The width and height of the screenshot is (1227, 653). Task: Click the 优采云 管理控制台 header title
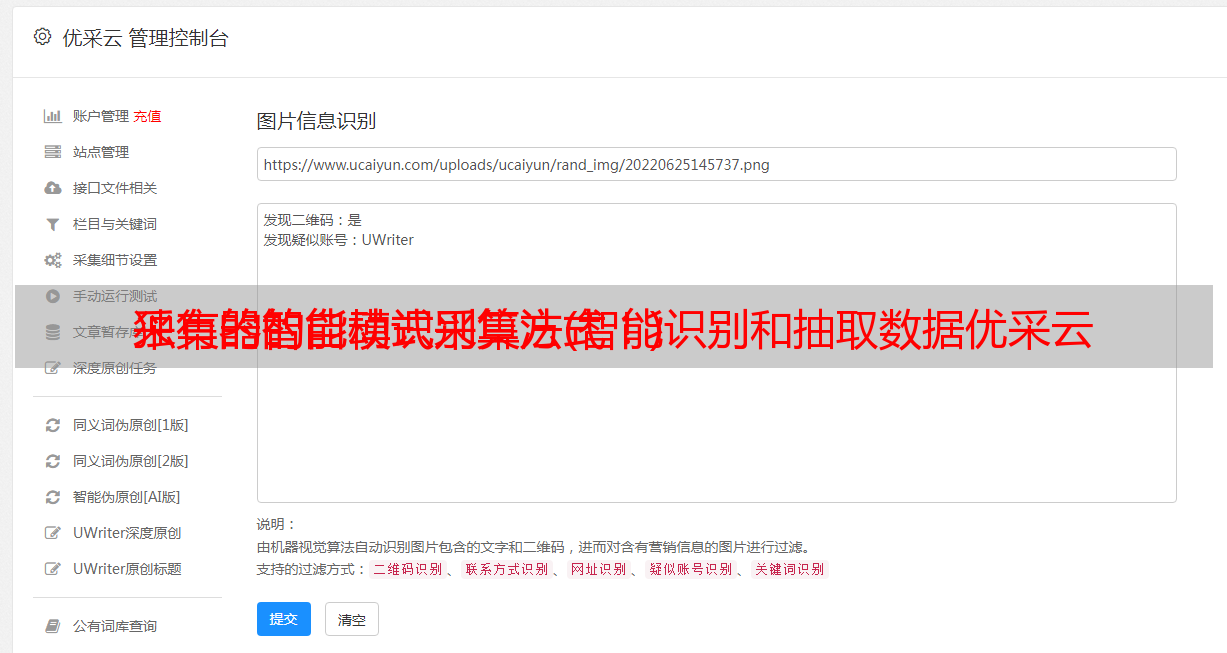point(145,38)
